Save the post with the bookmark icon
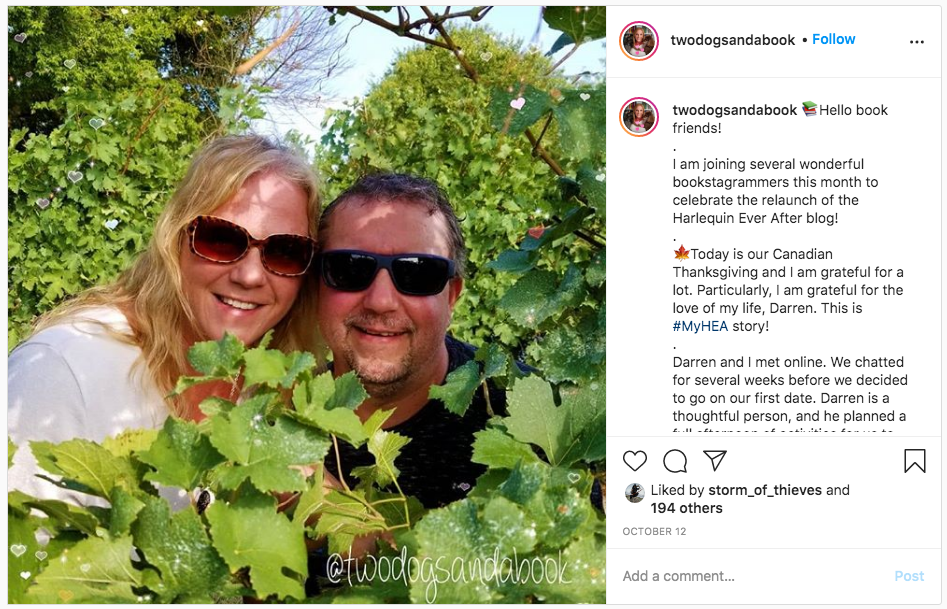The height and width of the screenshot is (609, 947). pyautogui.click(x=914, y=461)
